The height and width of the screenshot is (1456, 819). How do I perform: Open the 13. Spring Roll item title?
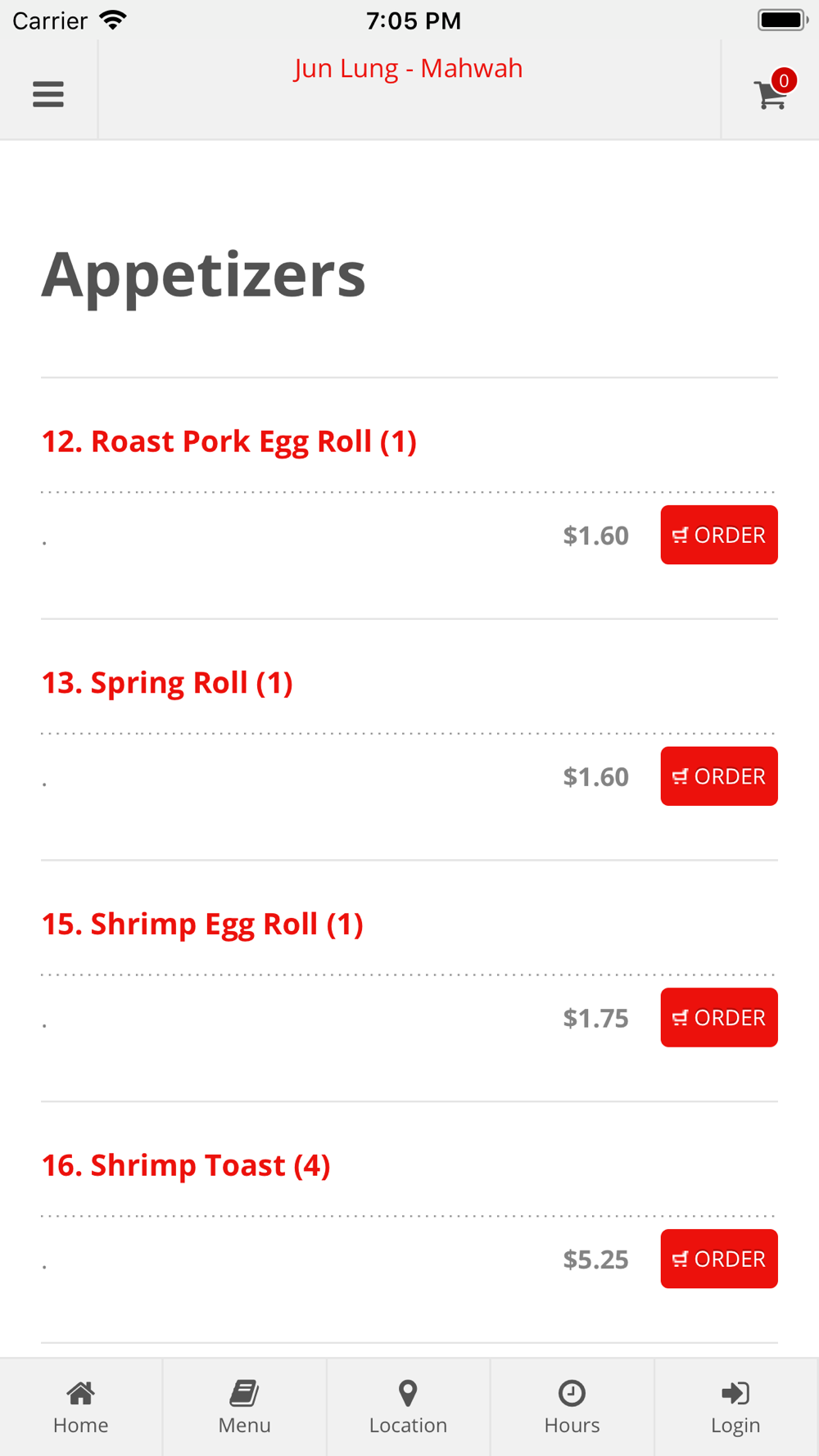167,683
